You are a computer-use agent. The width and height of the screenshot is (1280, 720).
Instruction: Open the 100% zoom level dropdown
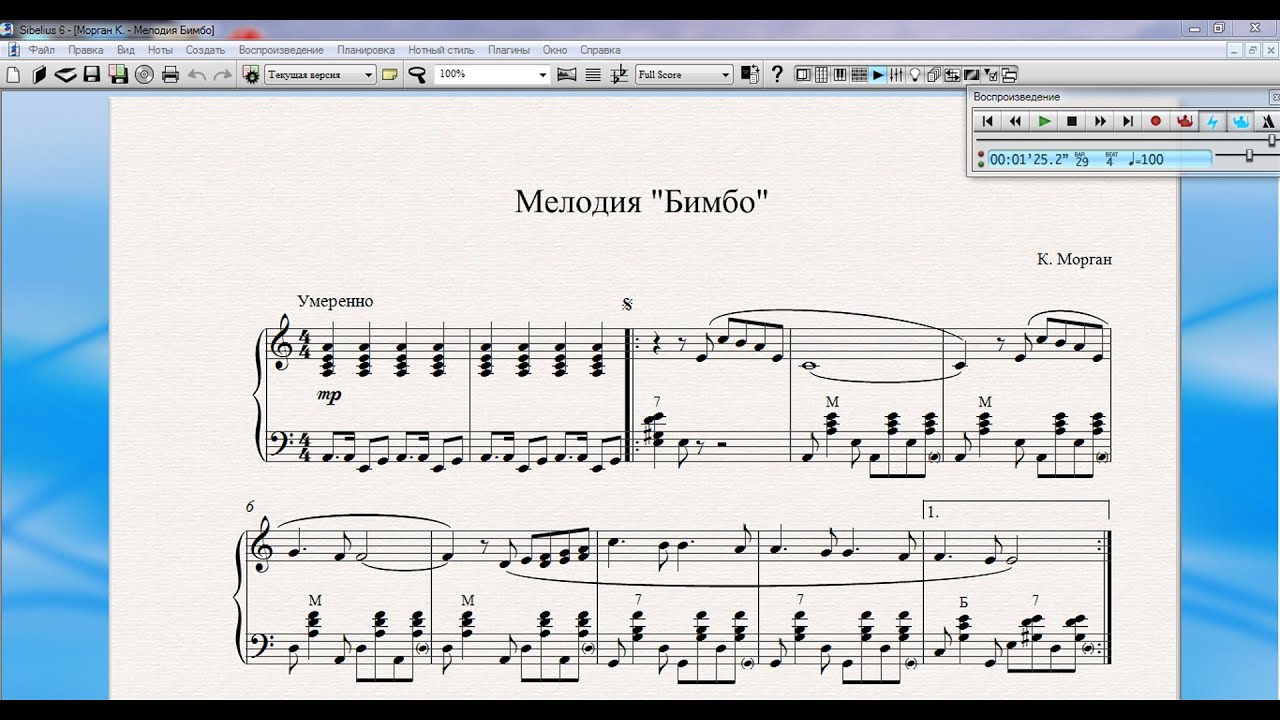493,74
